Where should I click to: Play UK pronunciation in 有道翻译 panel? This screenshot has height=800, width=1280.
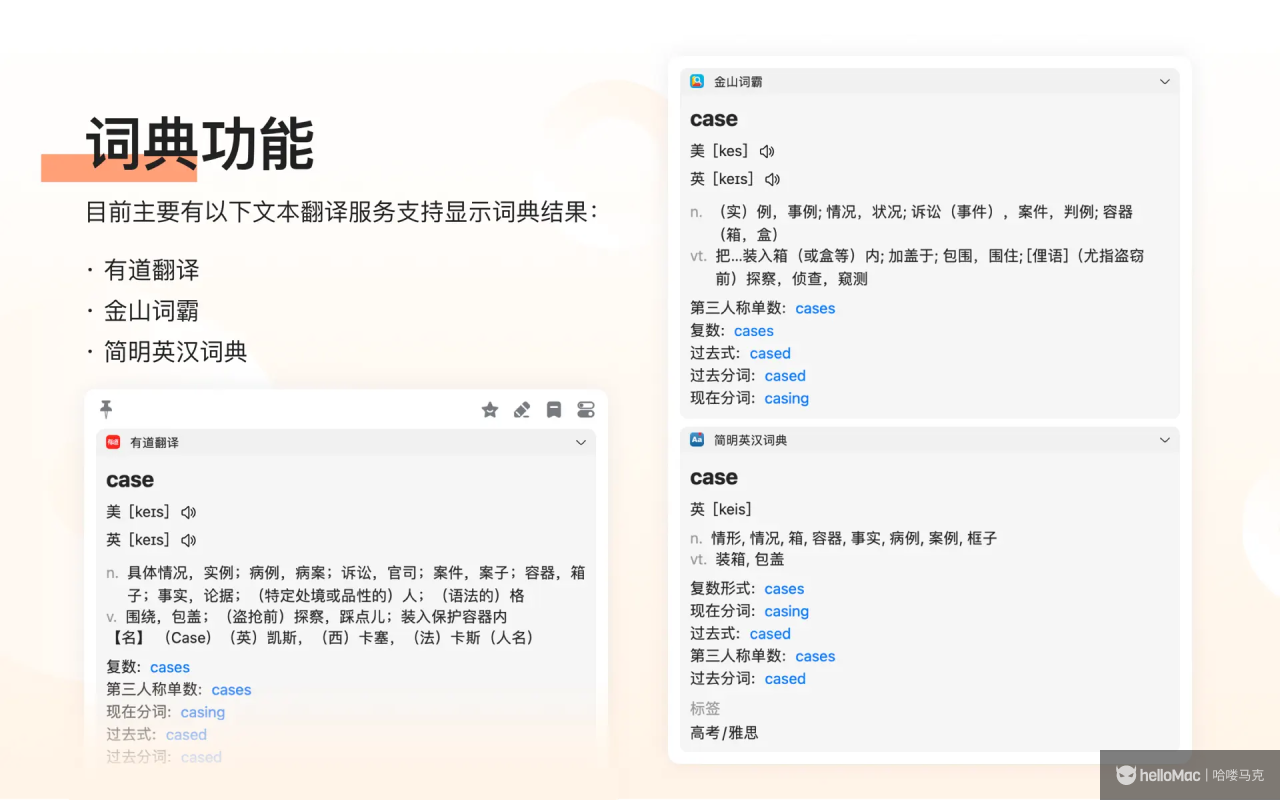(189, 540)
